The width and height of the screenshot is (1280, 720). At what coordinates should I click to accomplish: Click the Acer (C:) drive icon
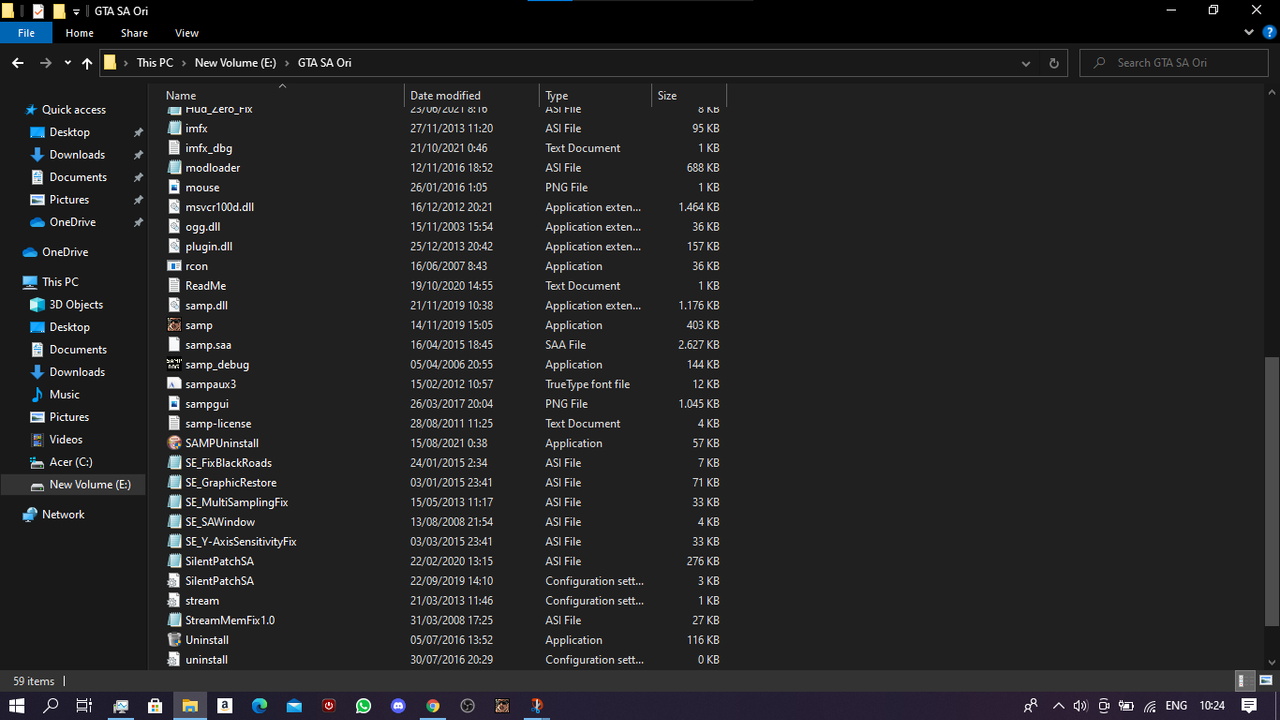click(37, 463)
